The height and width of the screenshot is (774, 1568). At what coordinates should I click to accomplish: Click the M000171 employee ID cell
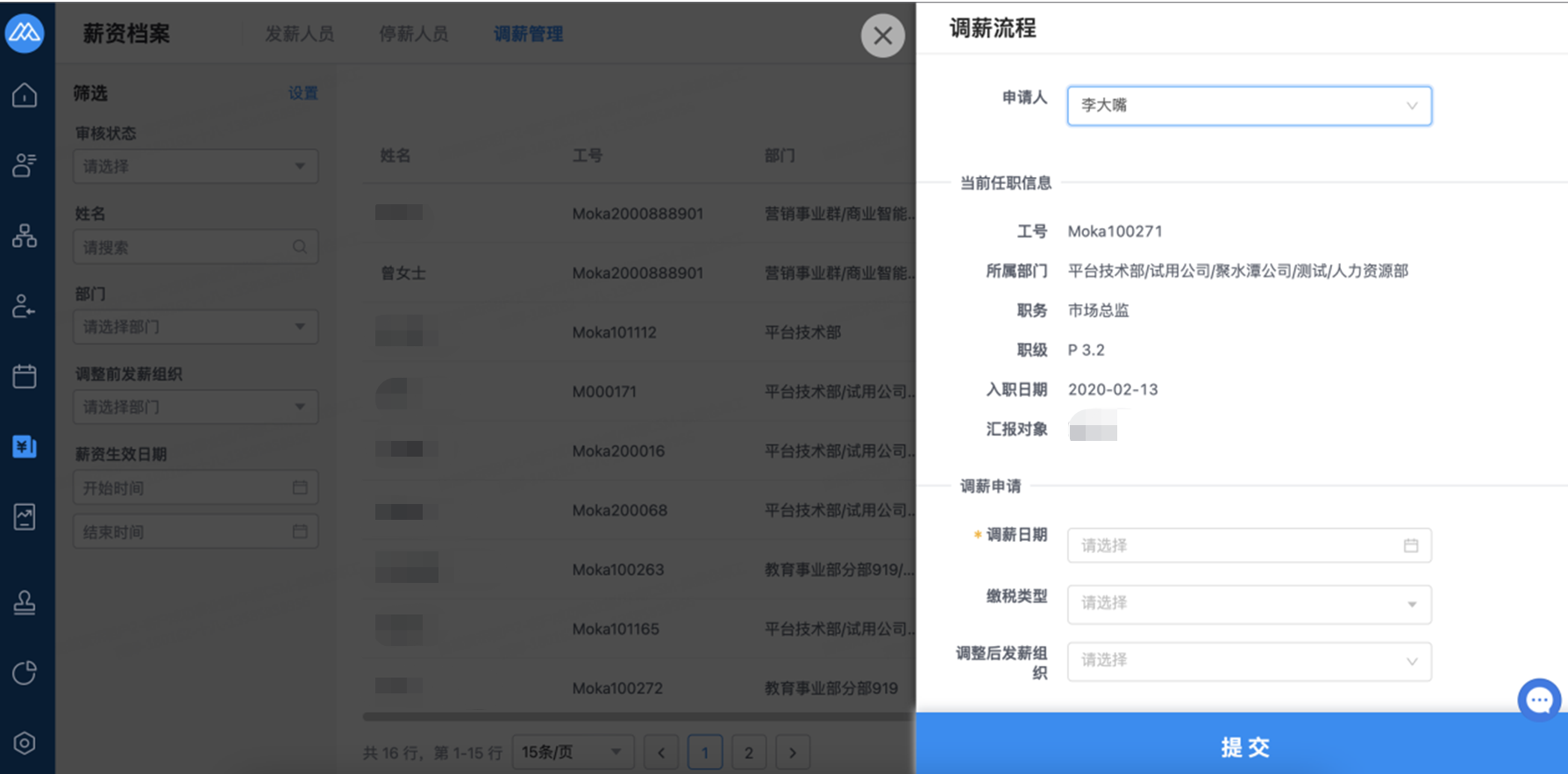604,392
